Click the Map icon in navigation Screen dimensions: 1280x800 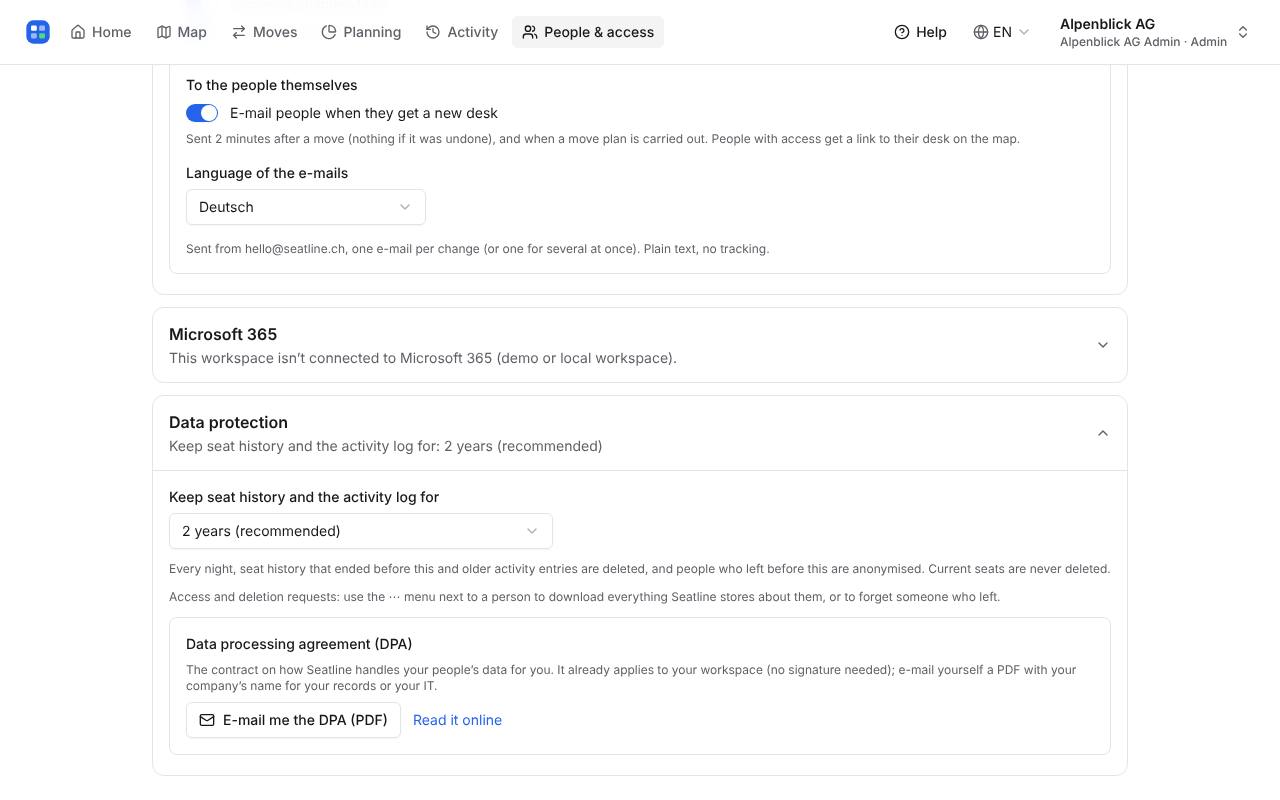coord(164,32)
